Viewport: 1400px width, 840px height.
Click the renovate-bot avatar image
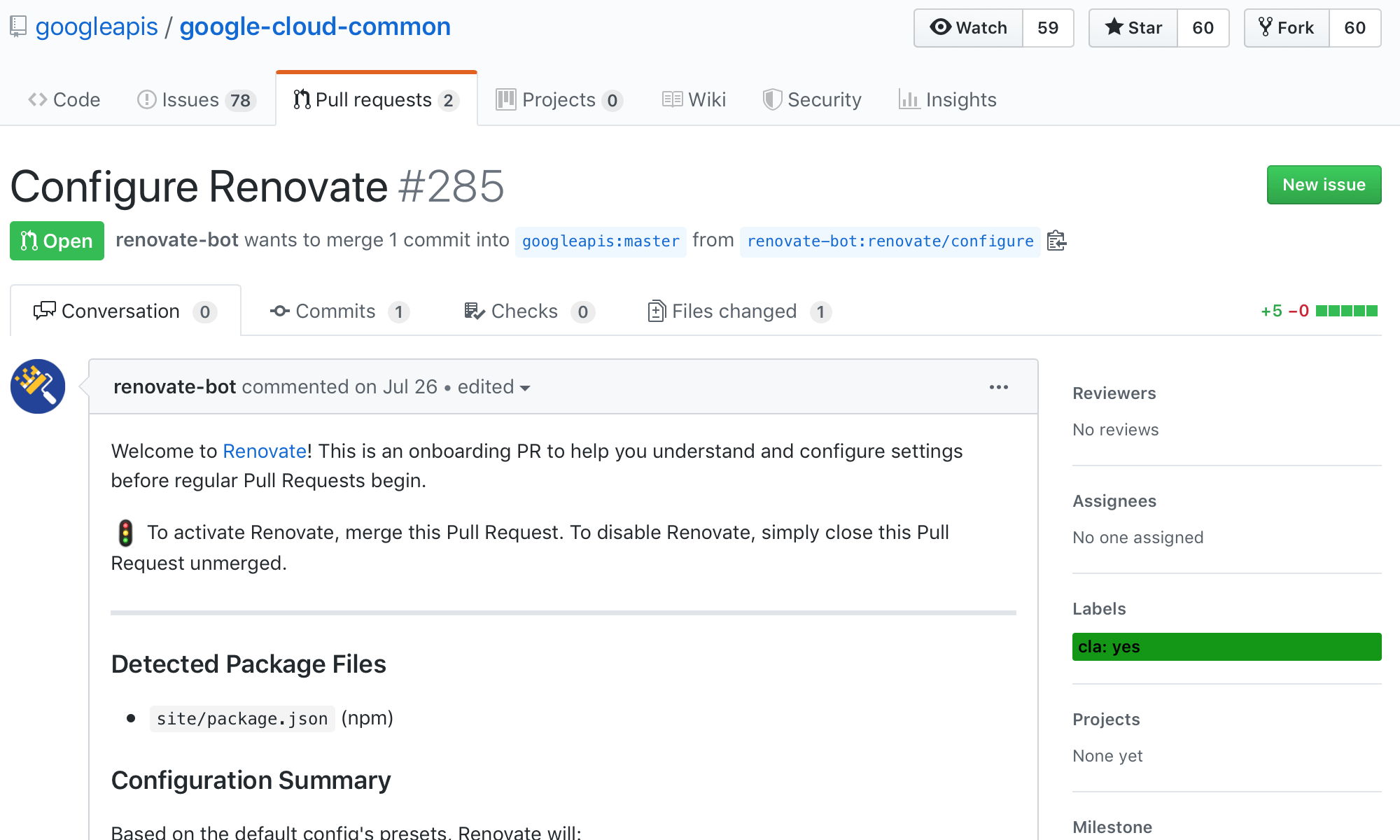[38, 386]
